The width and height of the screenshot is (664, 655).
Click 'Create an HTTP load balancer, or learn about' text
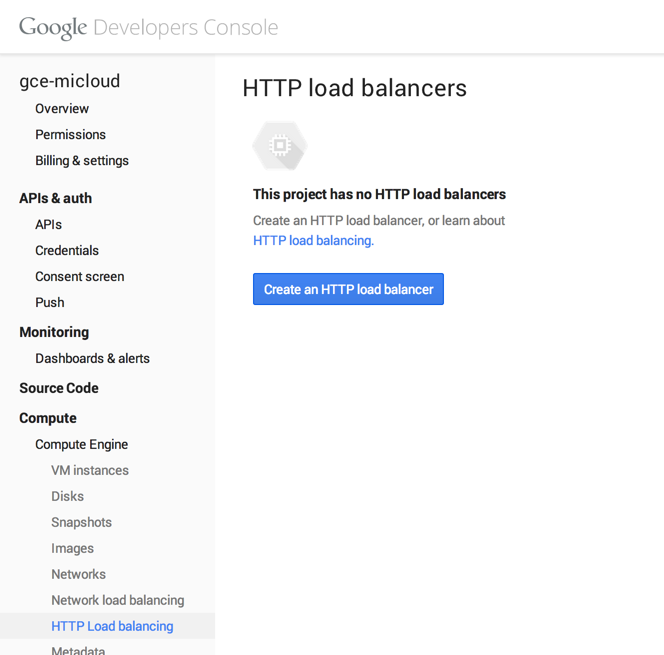click(379, 221)
